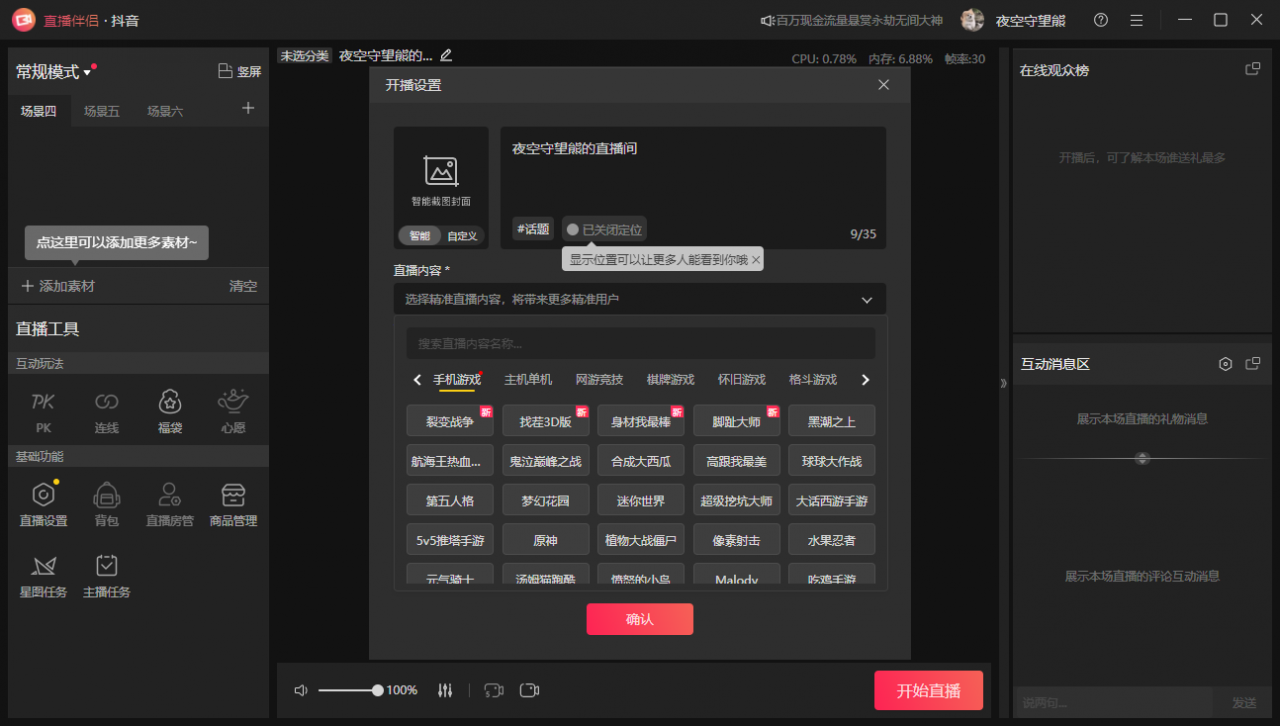
Task: Toggle the 已关闭定位 location switch
Action: point(603,230)
